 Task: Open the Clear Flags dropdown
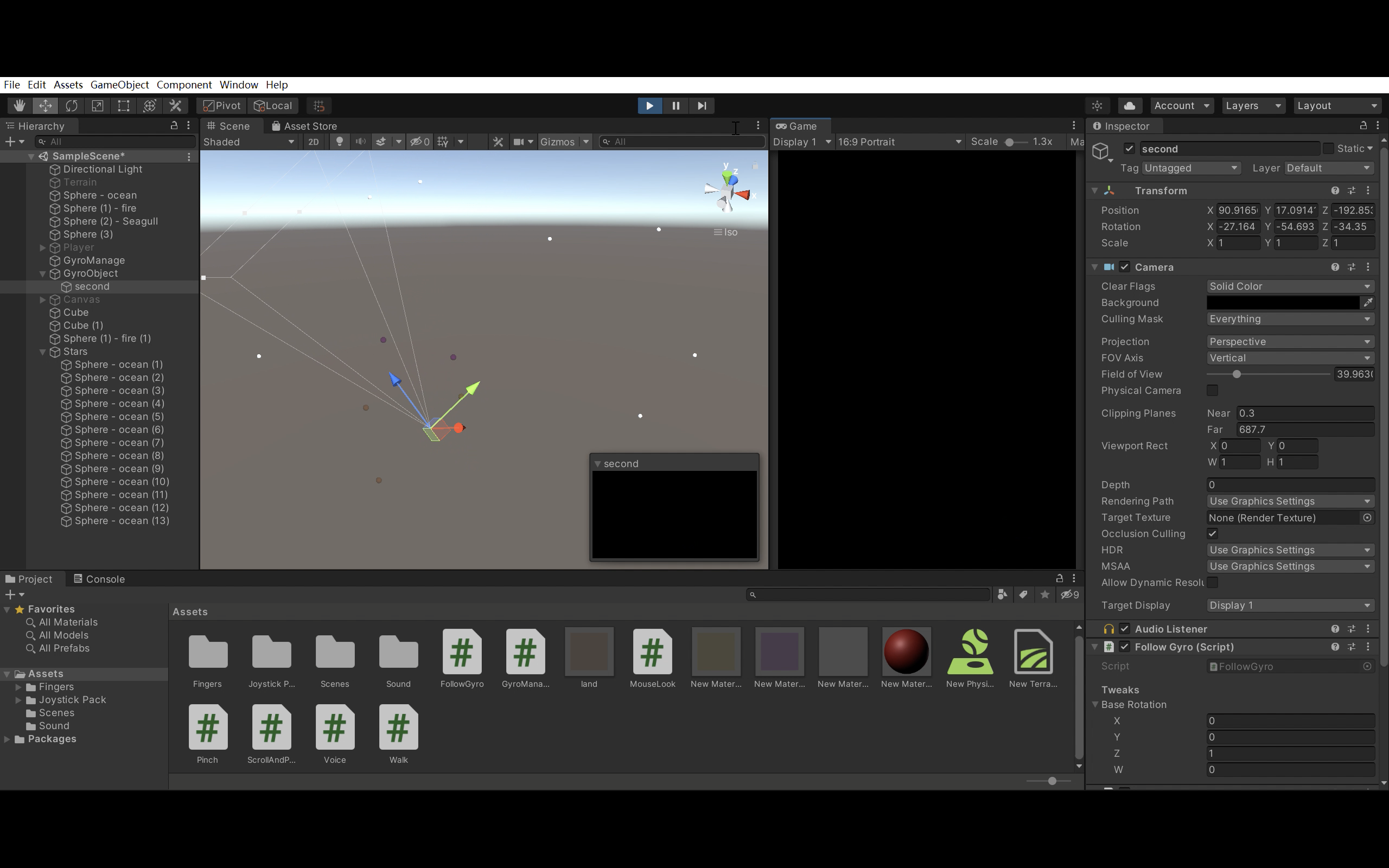point(1289,286)
